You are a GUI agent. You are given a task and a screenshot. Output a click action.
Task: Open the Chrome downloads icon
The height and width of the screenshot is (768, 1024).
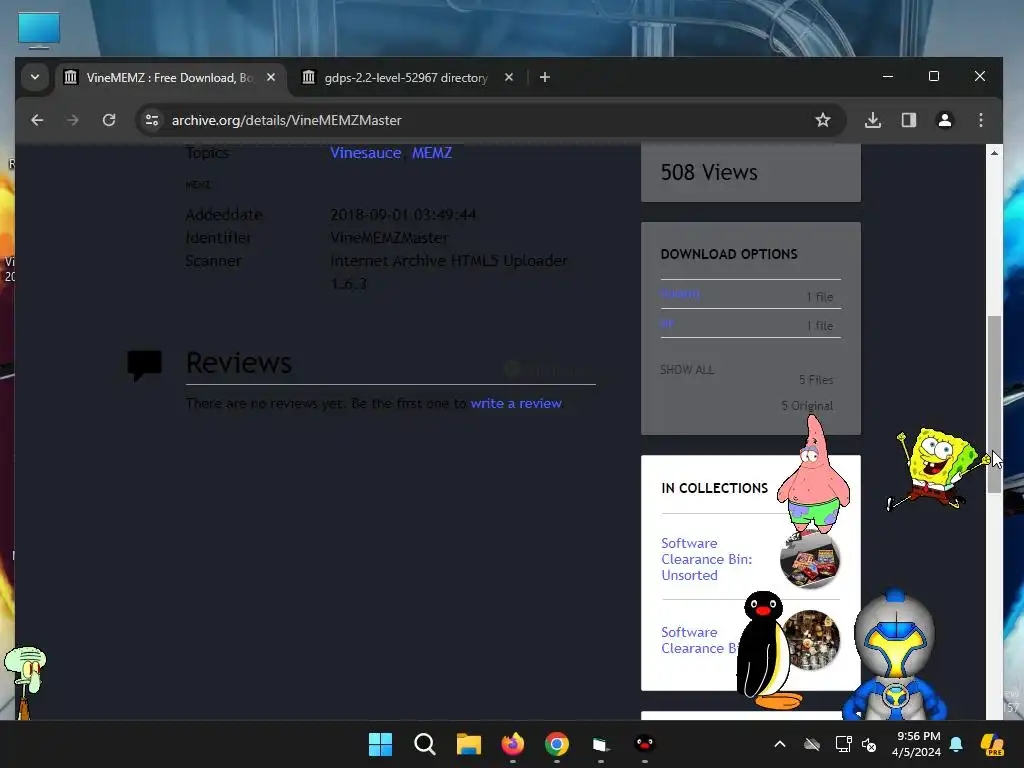tap(872, 120)
